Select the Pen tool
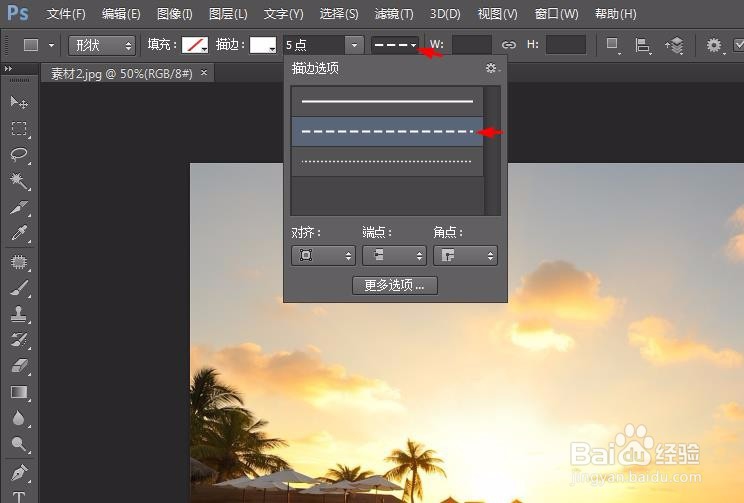The image size is (744, 503). [x=19, y=473]
